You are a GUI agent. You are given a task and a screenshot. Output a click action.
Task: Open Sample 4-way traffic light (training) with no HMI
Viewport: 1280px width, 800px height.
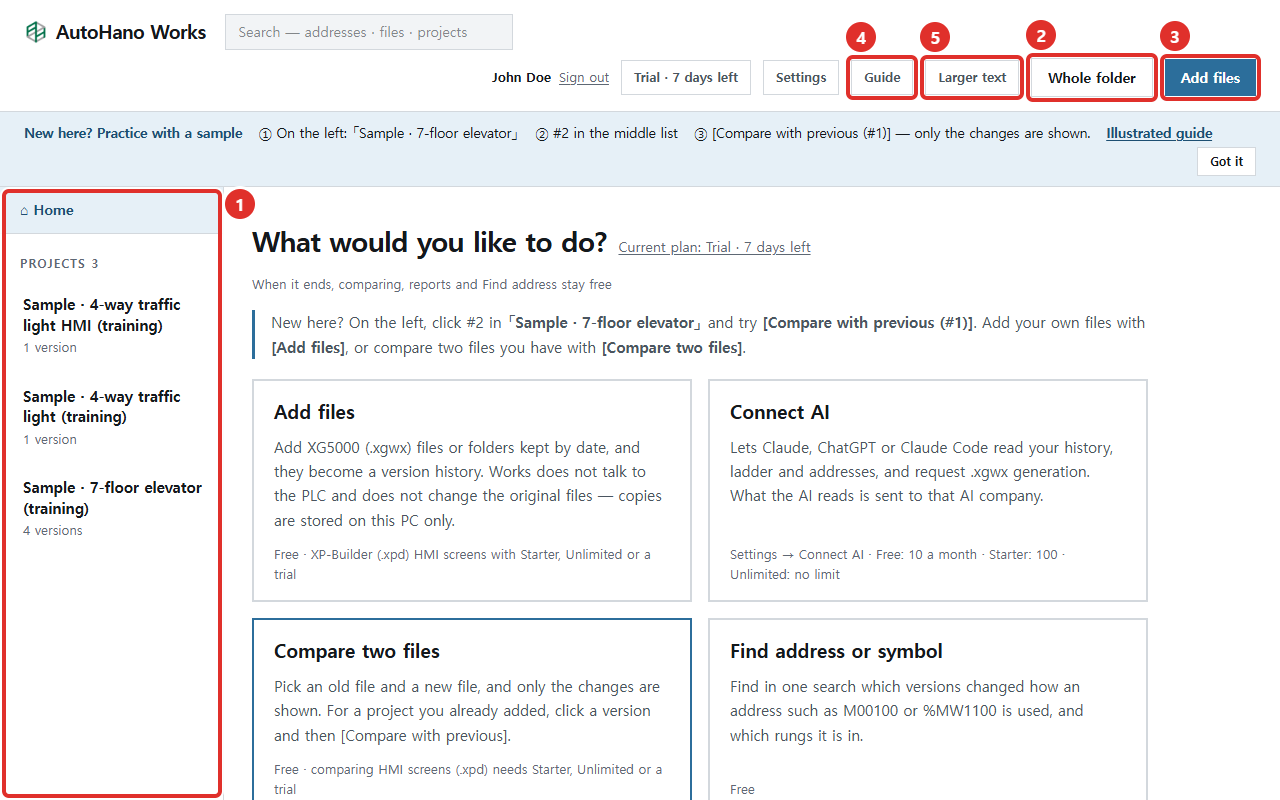coord(112,417)
